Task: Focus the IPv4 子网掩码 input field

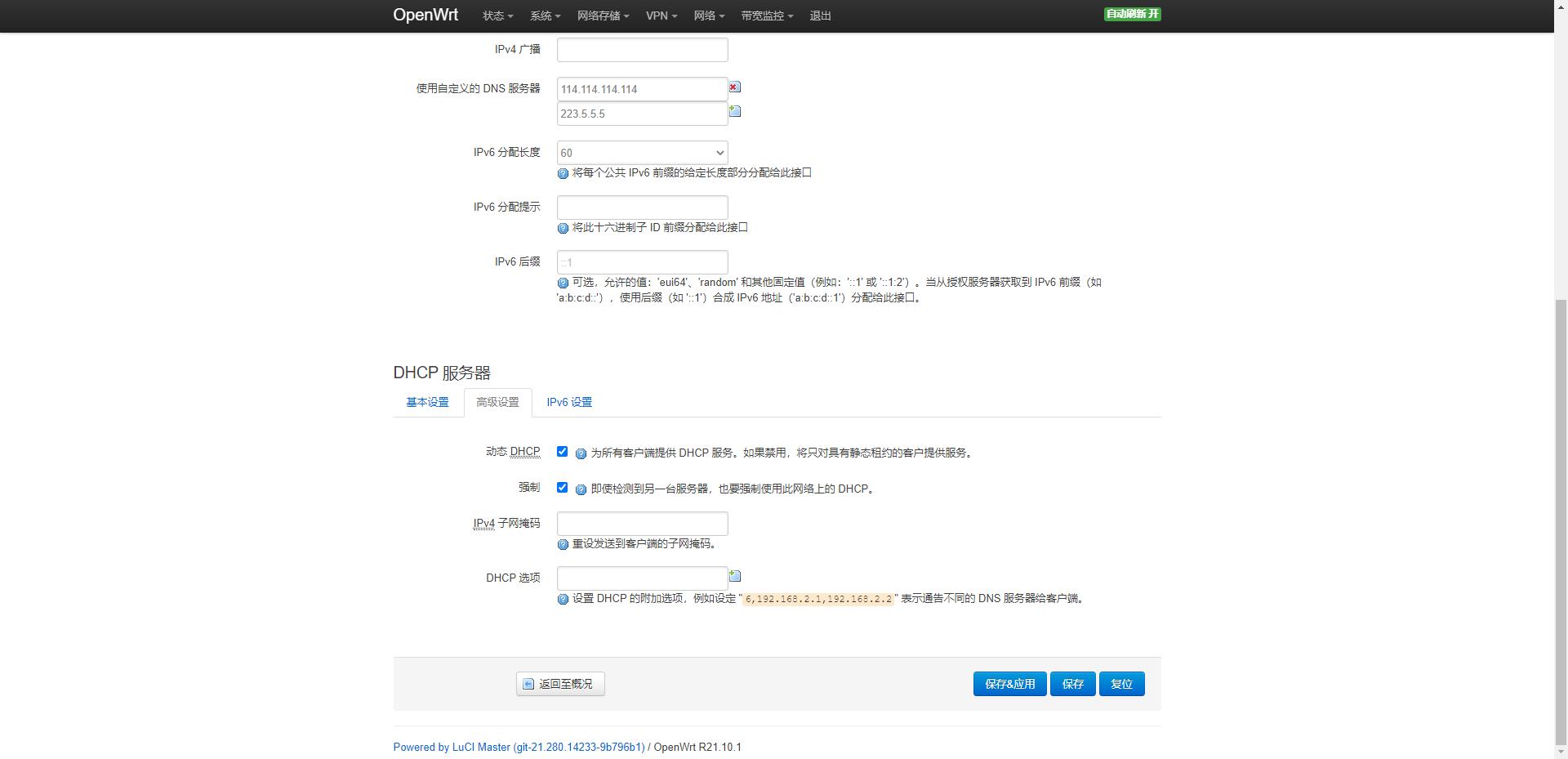Action: (643, 524)
